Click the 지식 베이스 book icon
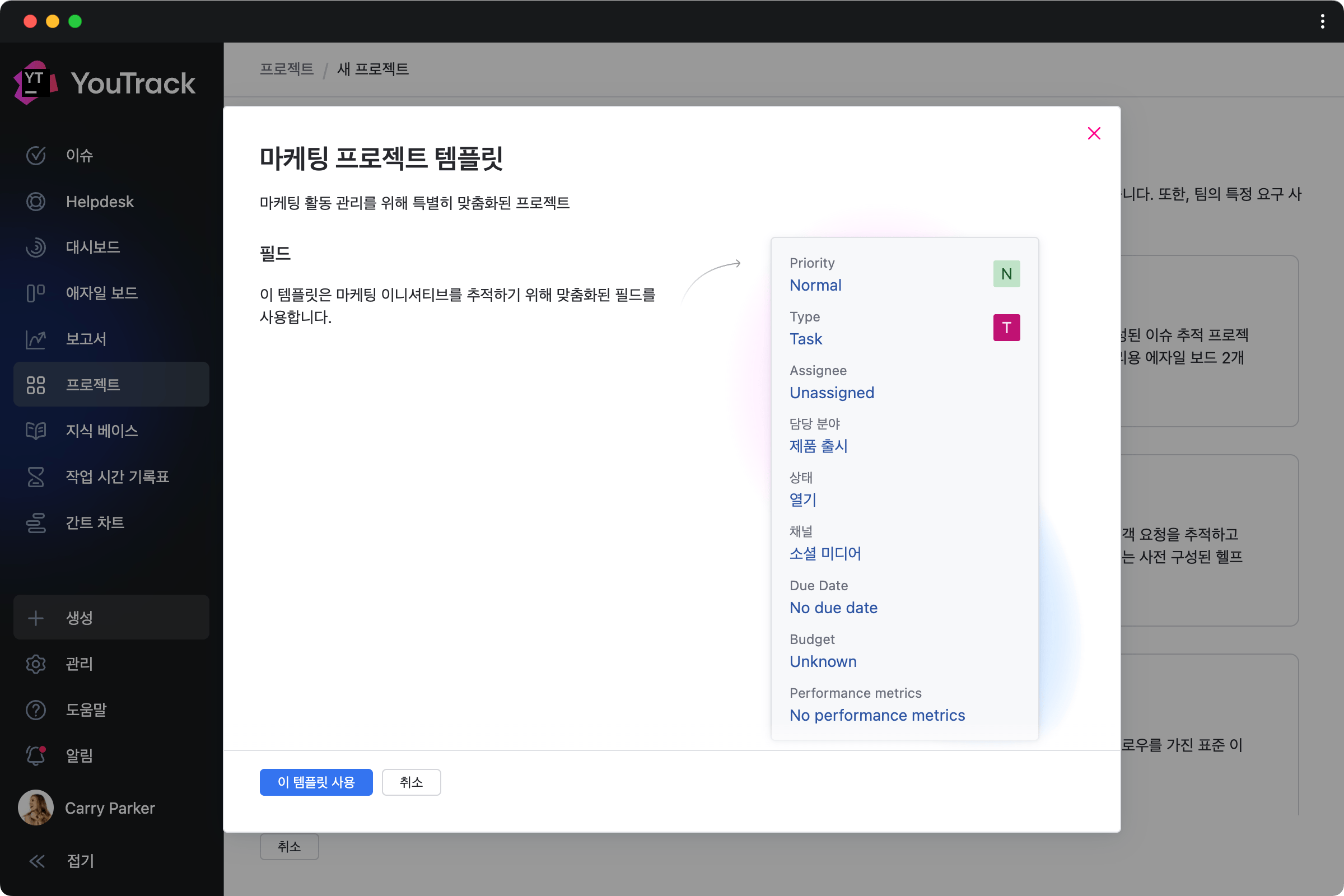Image resolution: width=1344 pixels, height=896 pixels. coord(35,431)
